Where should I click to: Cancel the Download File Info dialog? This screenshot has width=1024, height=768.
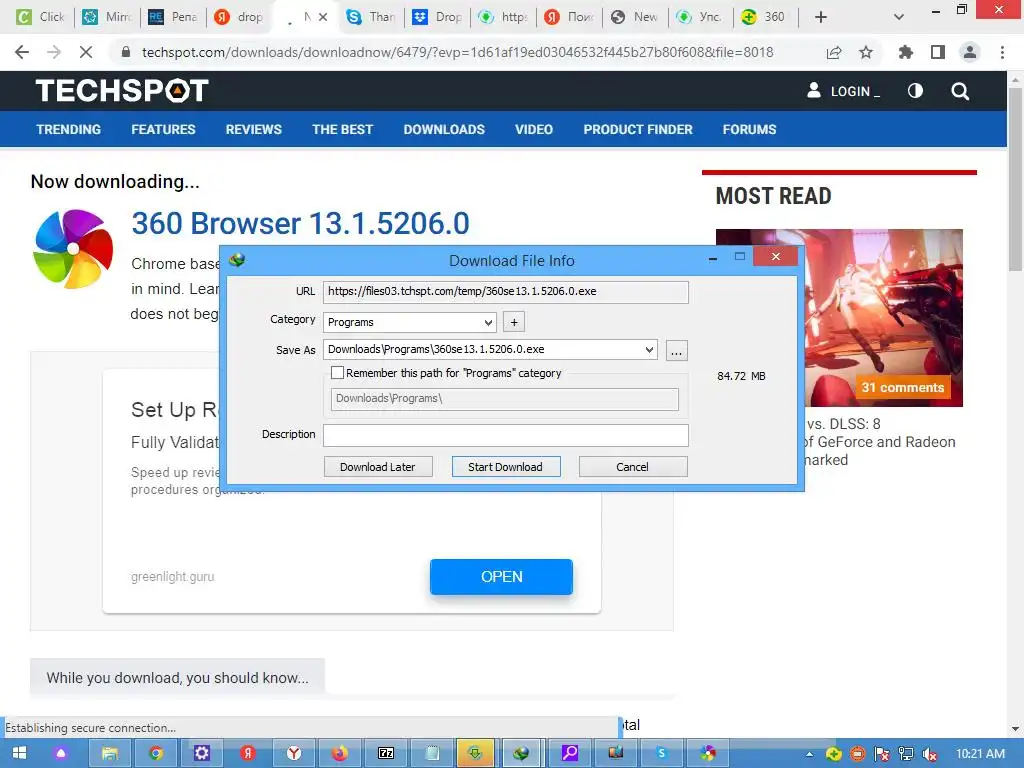click(x=632, y=467)
